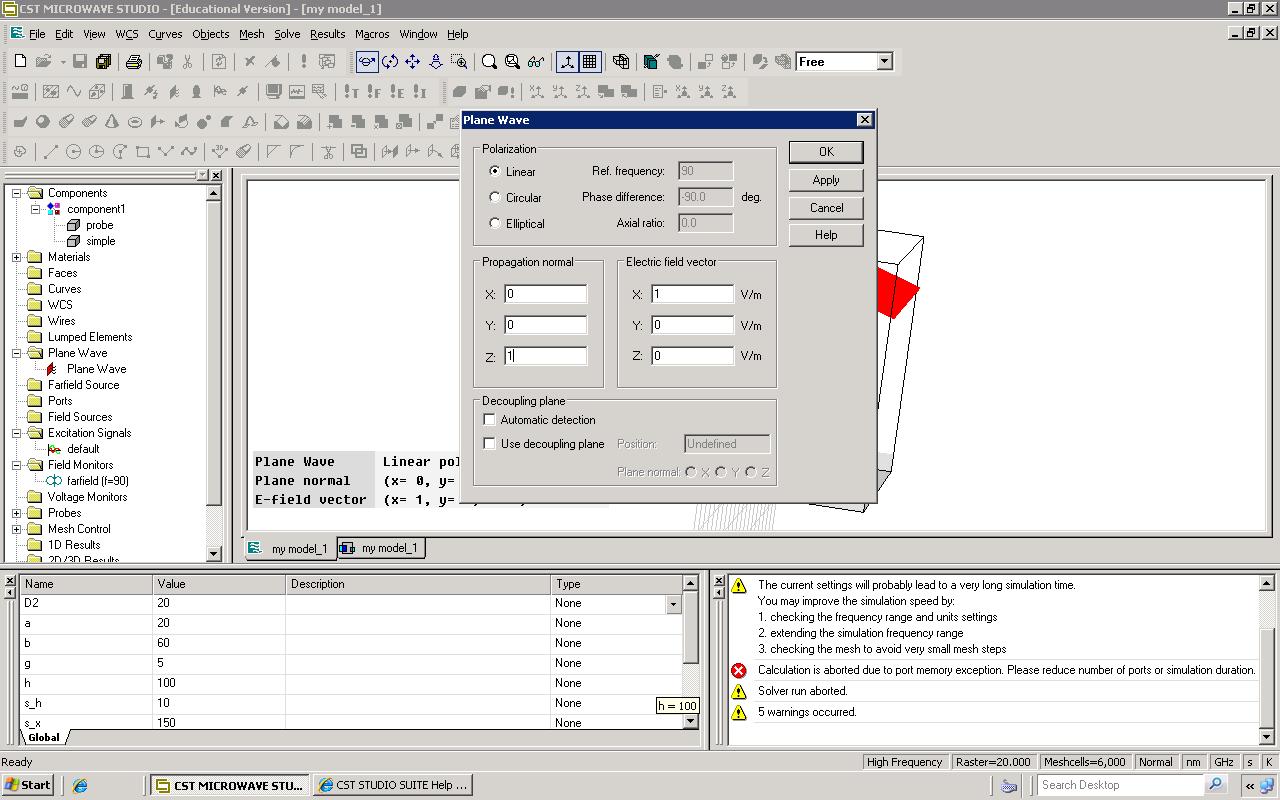The width and height of the screenshot is (1280, 800).
Task: Click the boolean add shapes icon
Action: pyautogui.click(x=334, y=122)
